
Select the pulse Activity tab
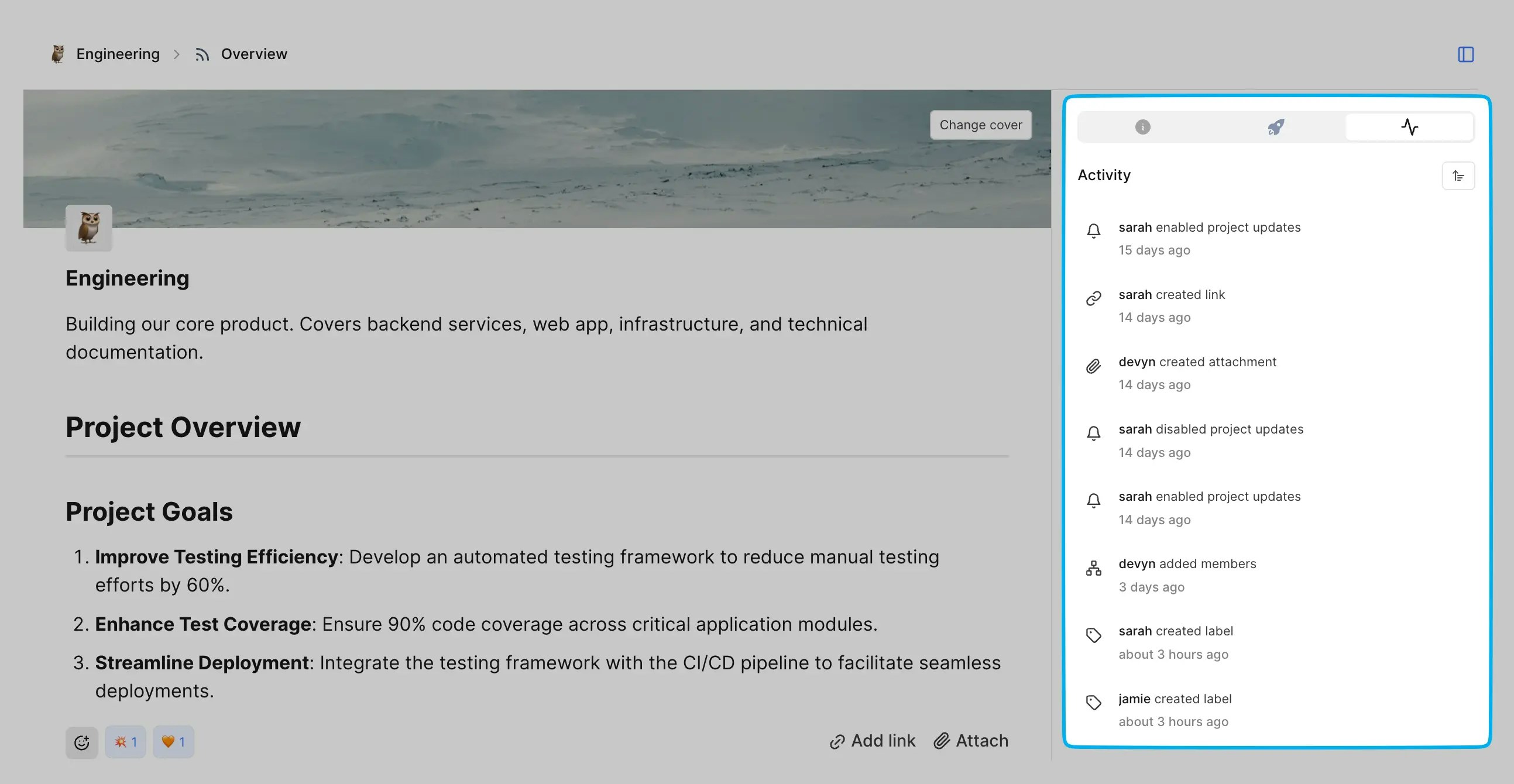[1410, 126]
